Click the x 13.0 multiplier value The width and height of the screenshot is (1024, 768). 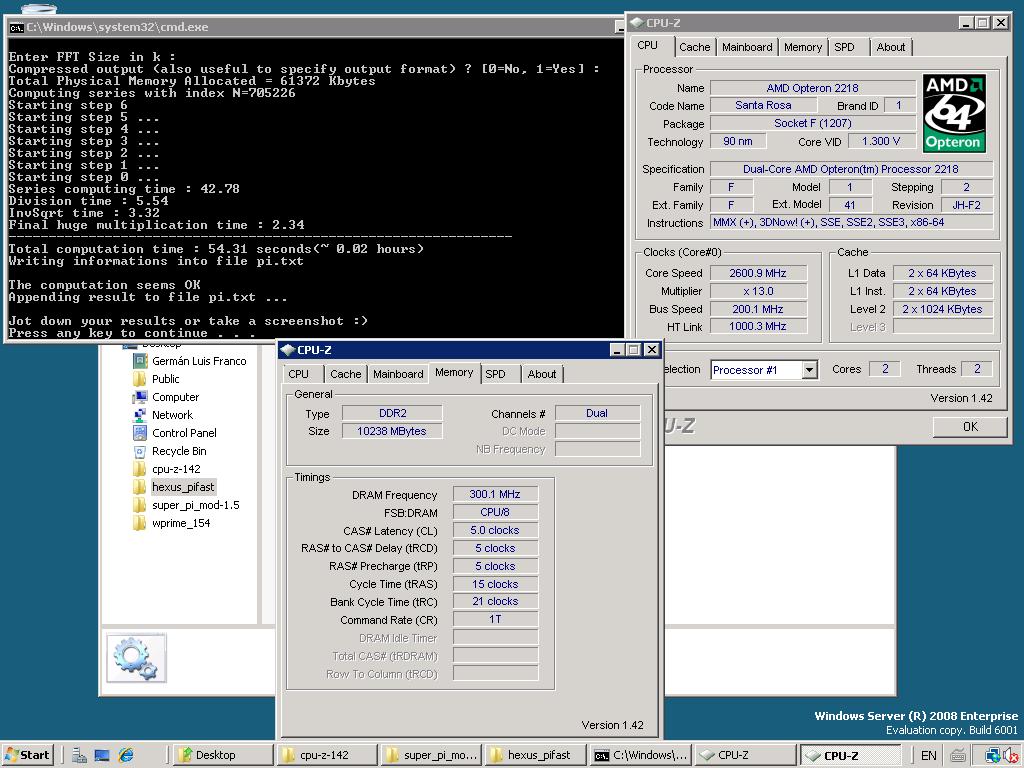click(x=758, y=291)
